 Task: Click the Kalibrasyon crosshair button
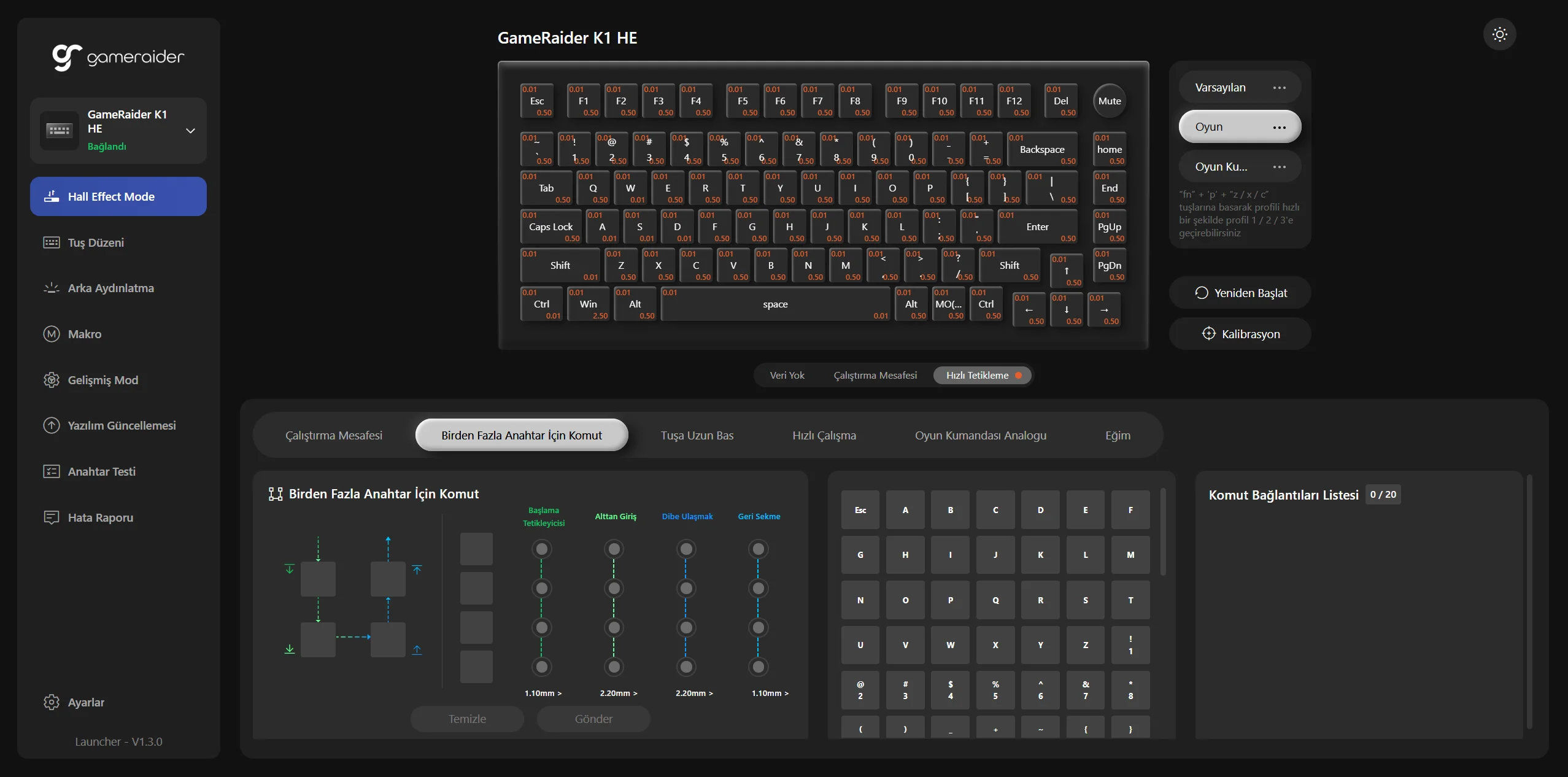(1240, 334)
